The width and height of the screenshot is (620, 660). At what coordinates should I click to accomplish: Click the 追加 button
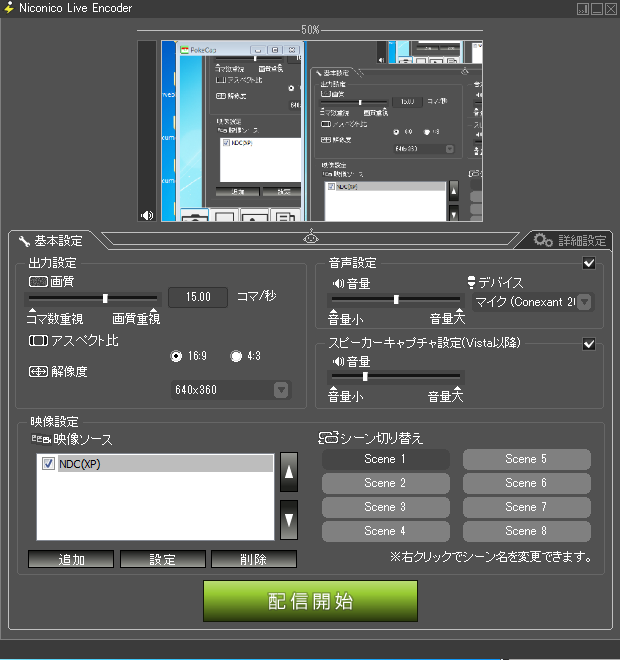[71, 559]
